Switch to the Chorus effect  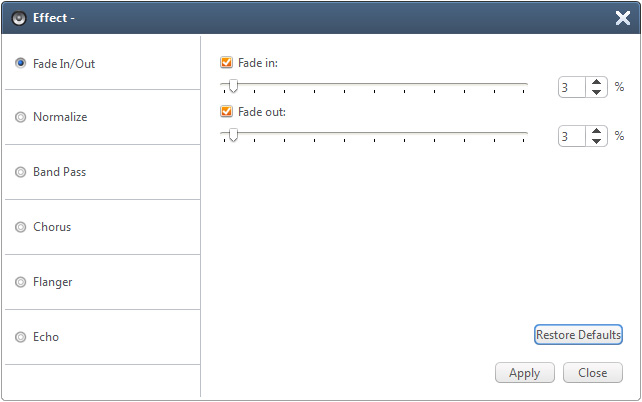[21, 227]
